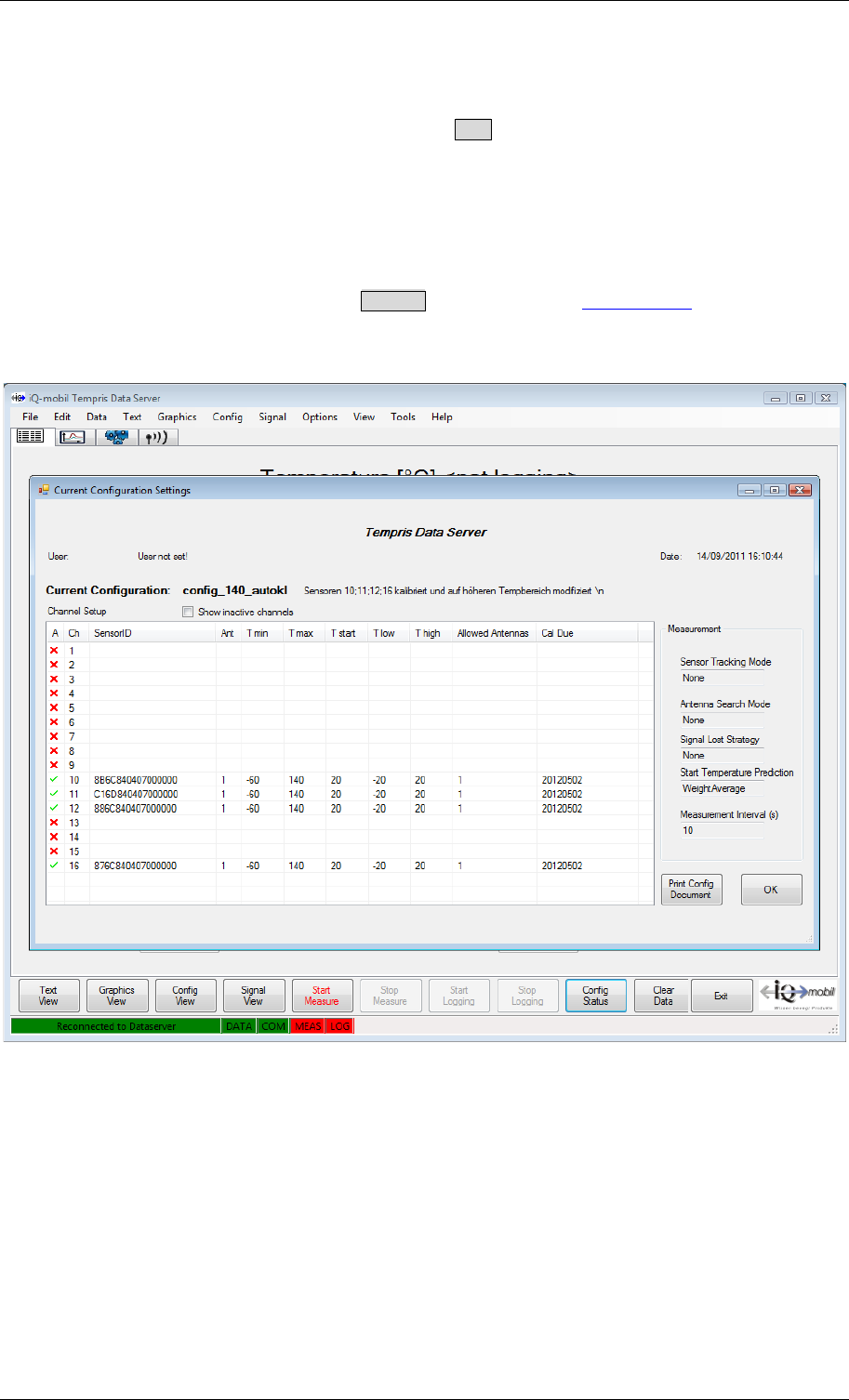849x1400 pixels.
Task: Click the Start Measure button
Action: 322,996
